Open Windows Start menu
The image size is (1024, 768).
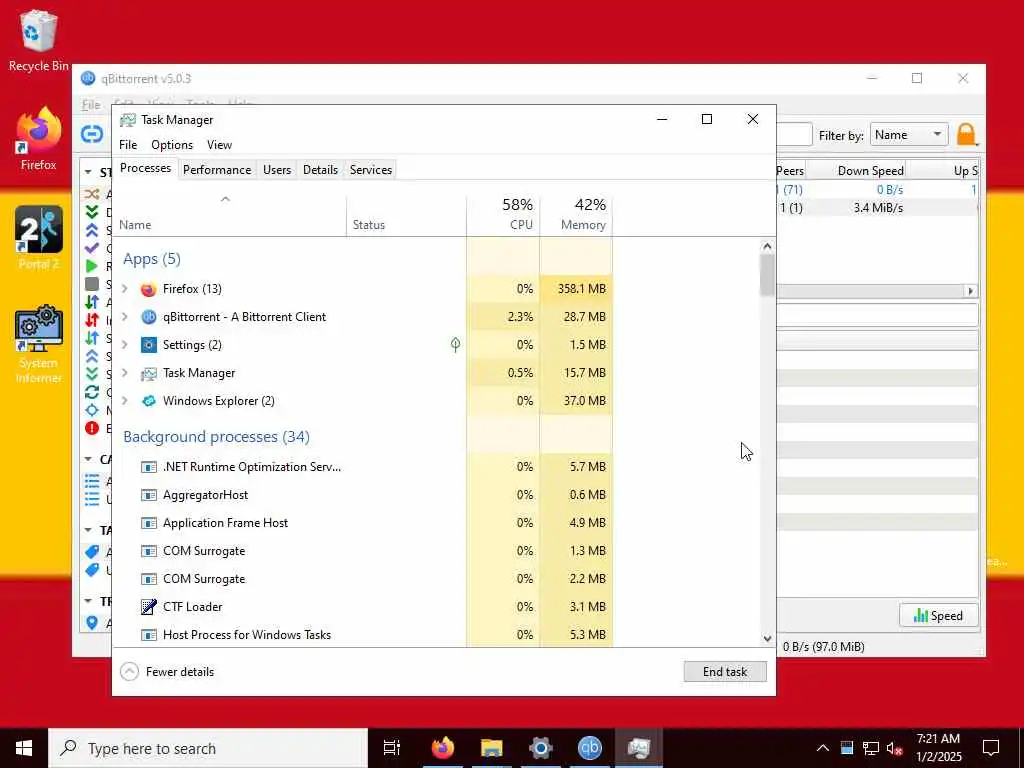pyautogui.click(x=24, y=748)
